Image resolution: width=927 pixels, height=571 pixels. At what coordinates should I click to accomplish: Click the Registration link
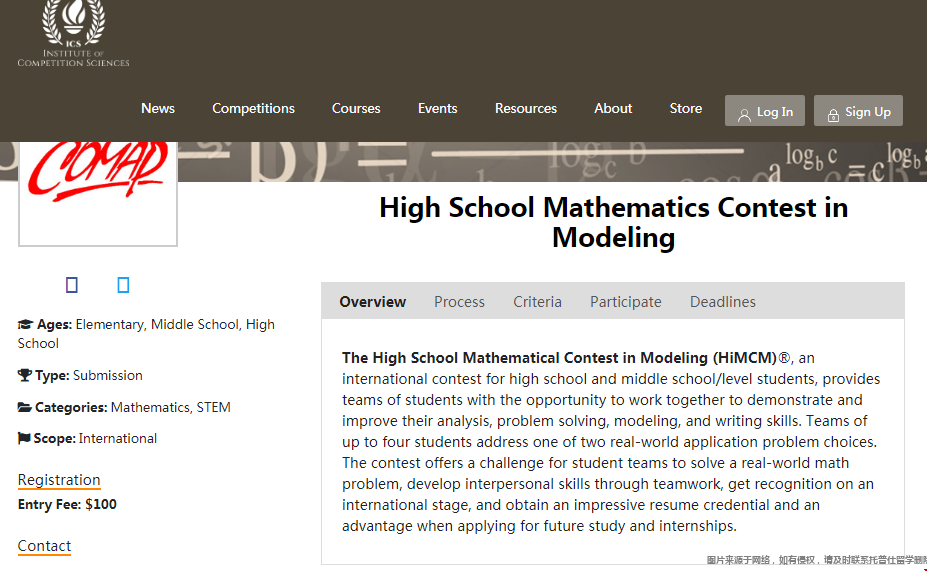[59, 480]
